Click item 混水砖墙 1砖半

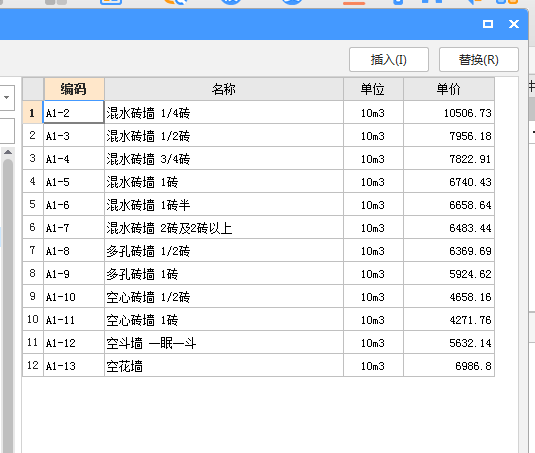(224, 204)
